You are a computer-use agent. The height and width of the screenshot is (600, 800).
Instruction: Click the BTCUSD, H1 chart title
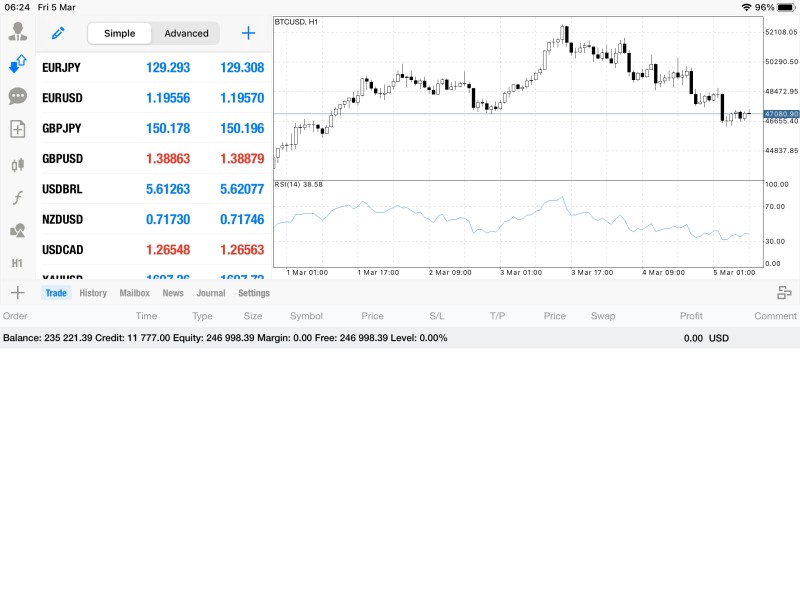click(296, 22)
